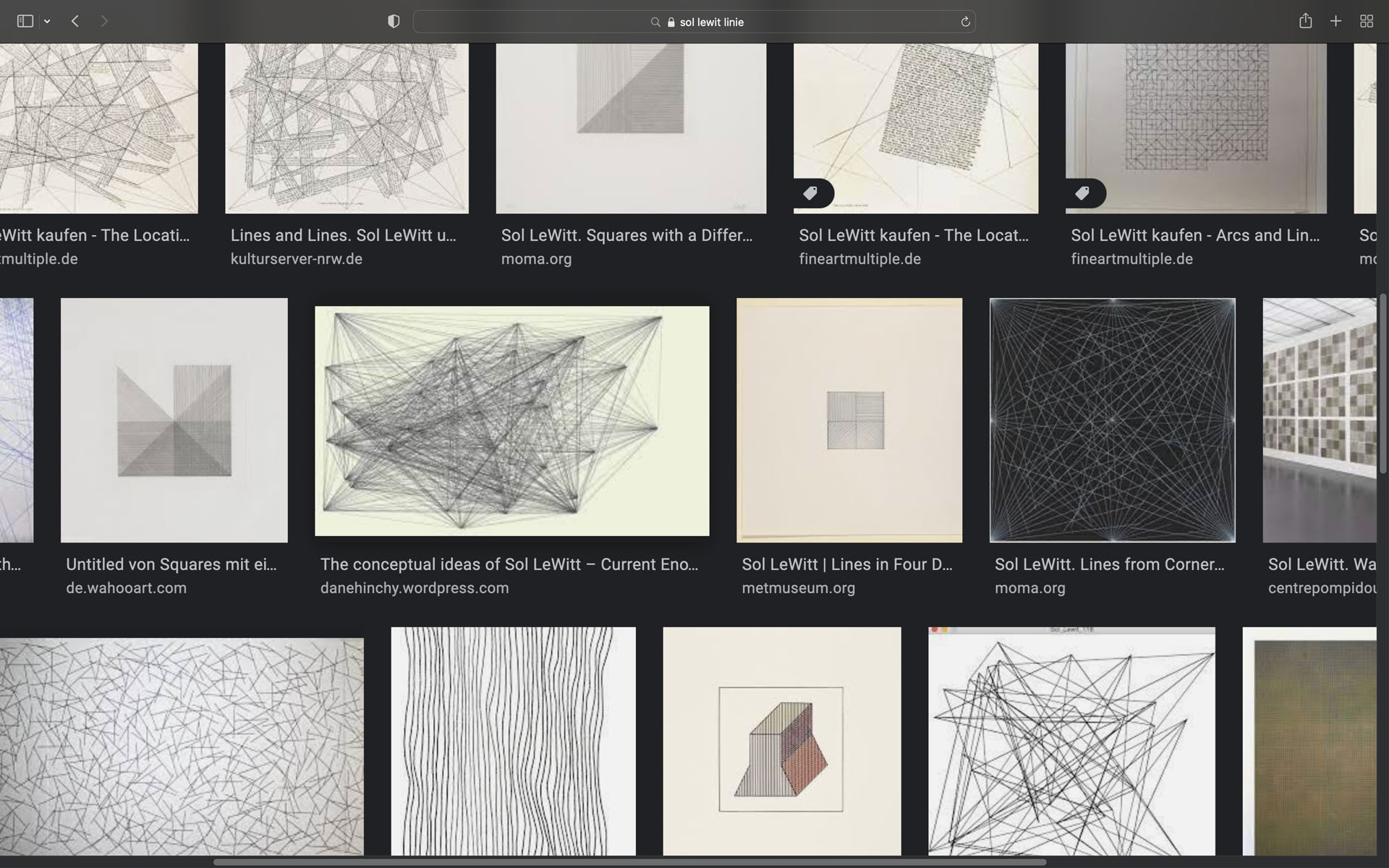Click metmuseum.org source text
Viewport: 1389px width, 868px height.
[798, 588]
